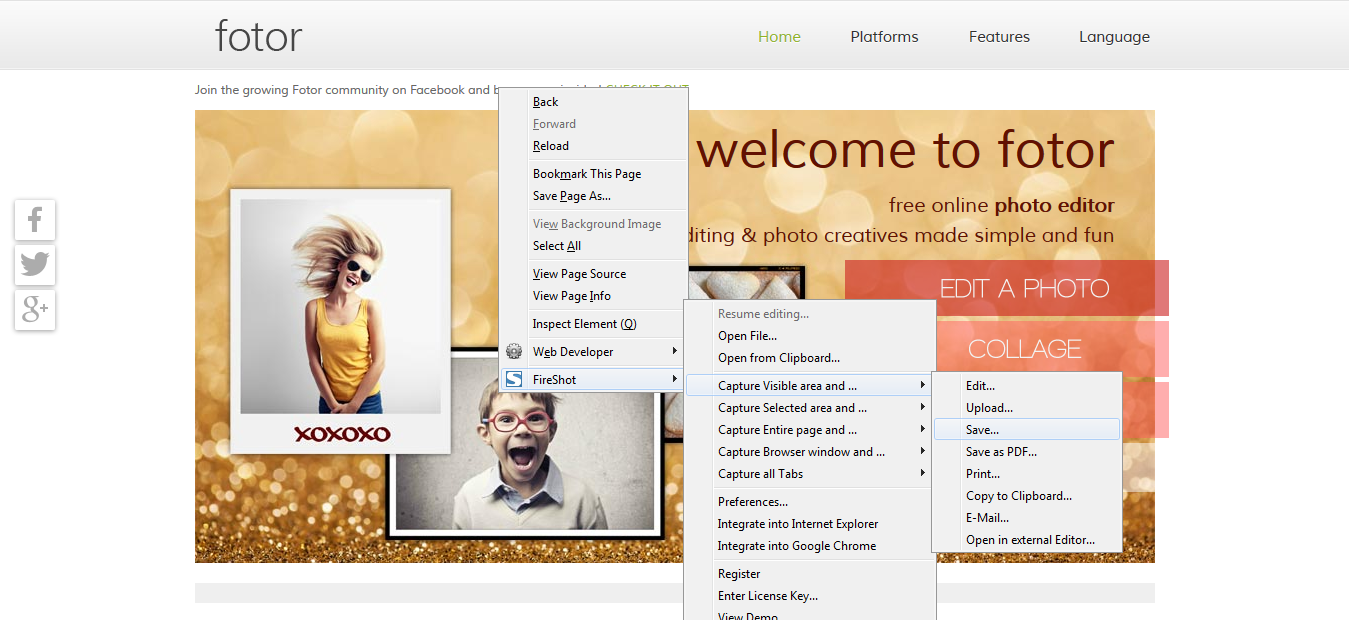Select Bookmark This Page

pyautogui.click(x=593, y=174)
